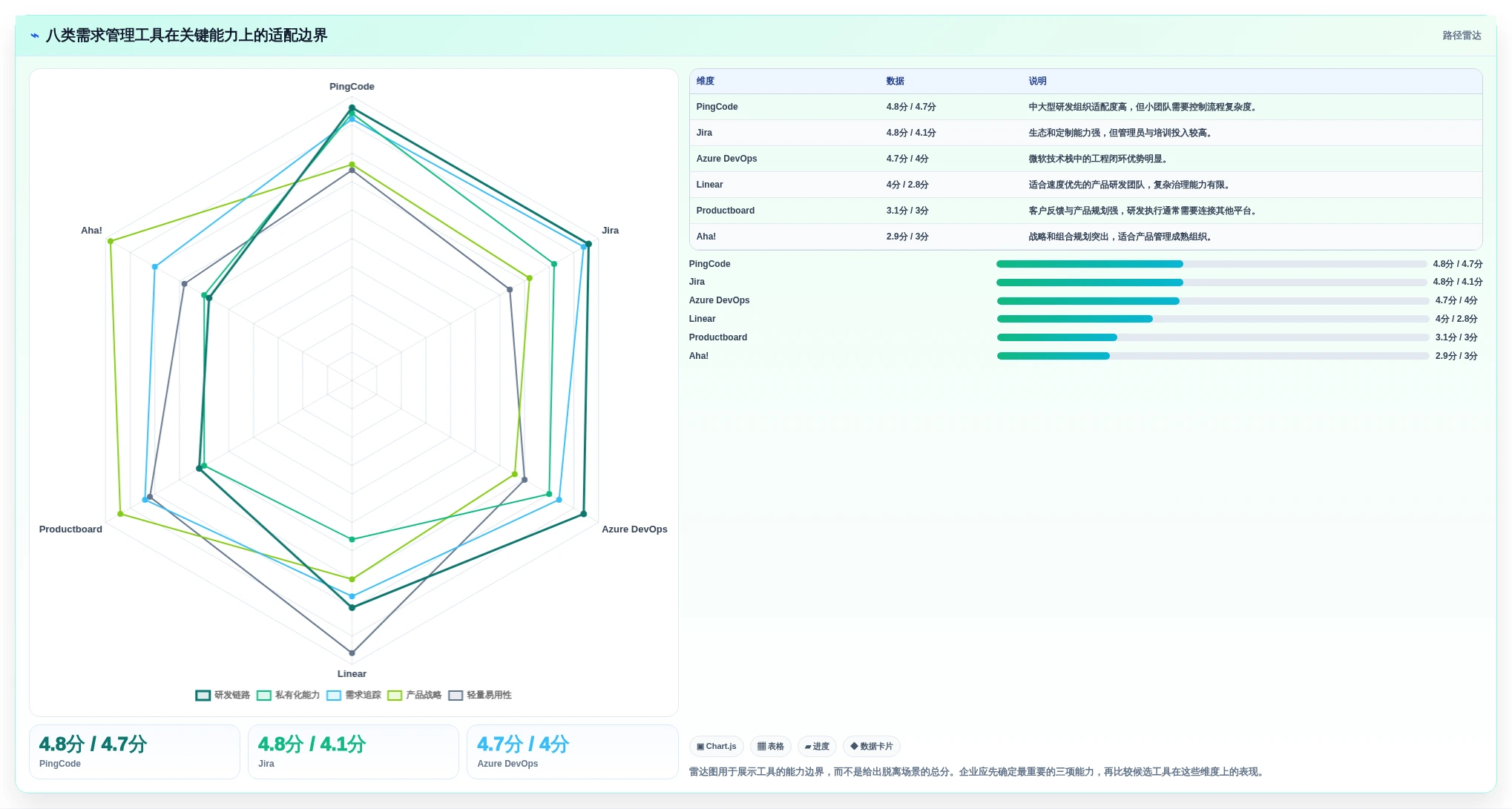Click the Azure DevOps axis label on the radar
Viewport: 1512px width, 809px height.
[634, 529]
